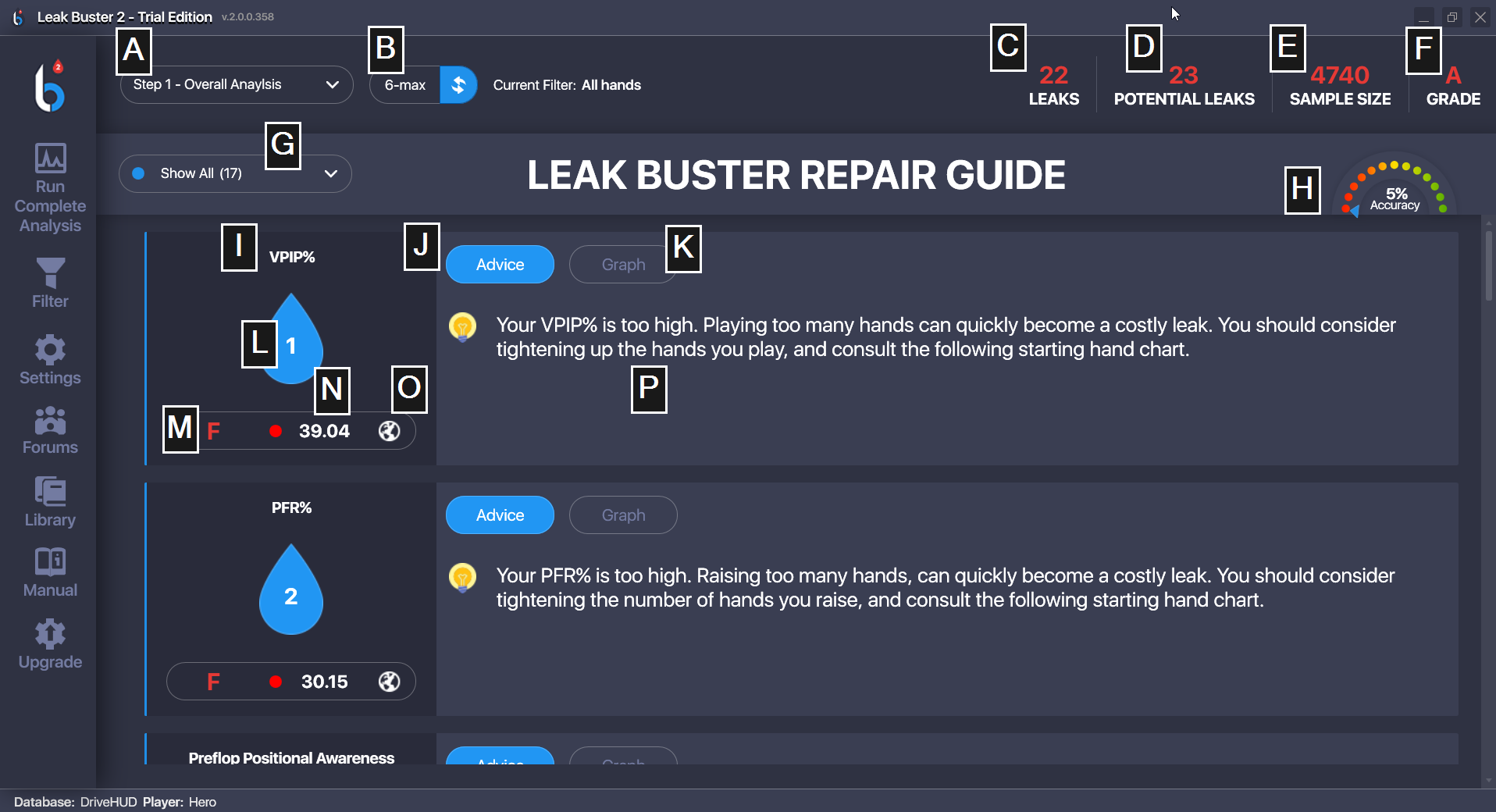
Task: Click the PFR% value 30.15
Action: click(x=324, y=682)
